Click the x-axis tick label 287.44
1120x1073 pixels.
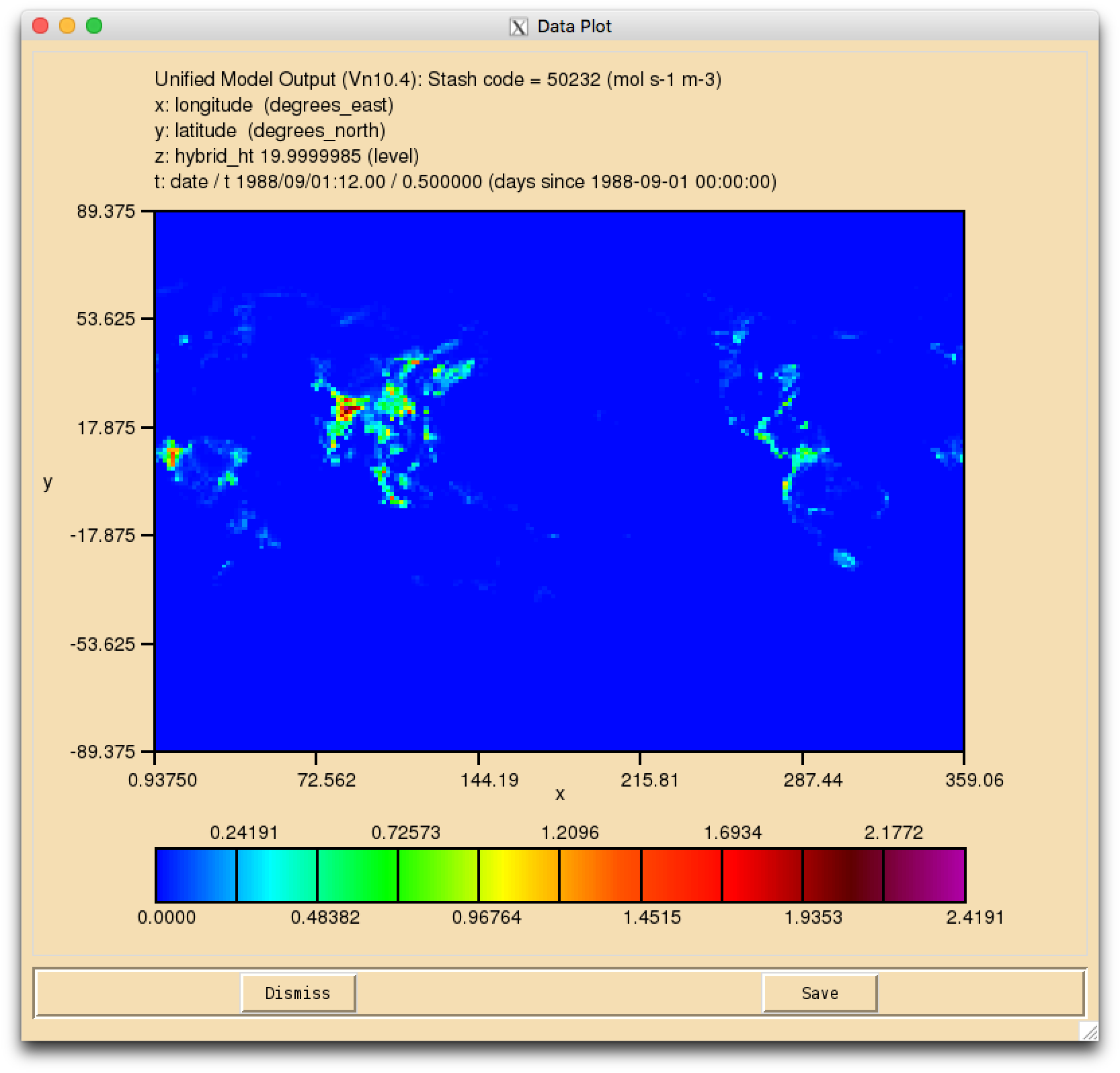(813, 780)
